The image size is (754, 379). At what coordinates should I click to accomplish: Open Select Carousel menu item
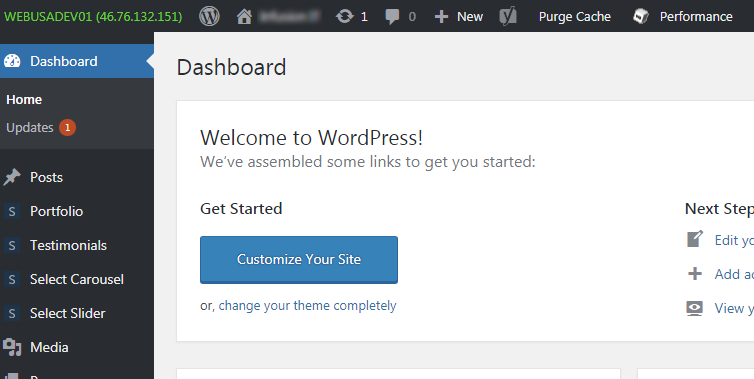point(77,279)
